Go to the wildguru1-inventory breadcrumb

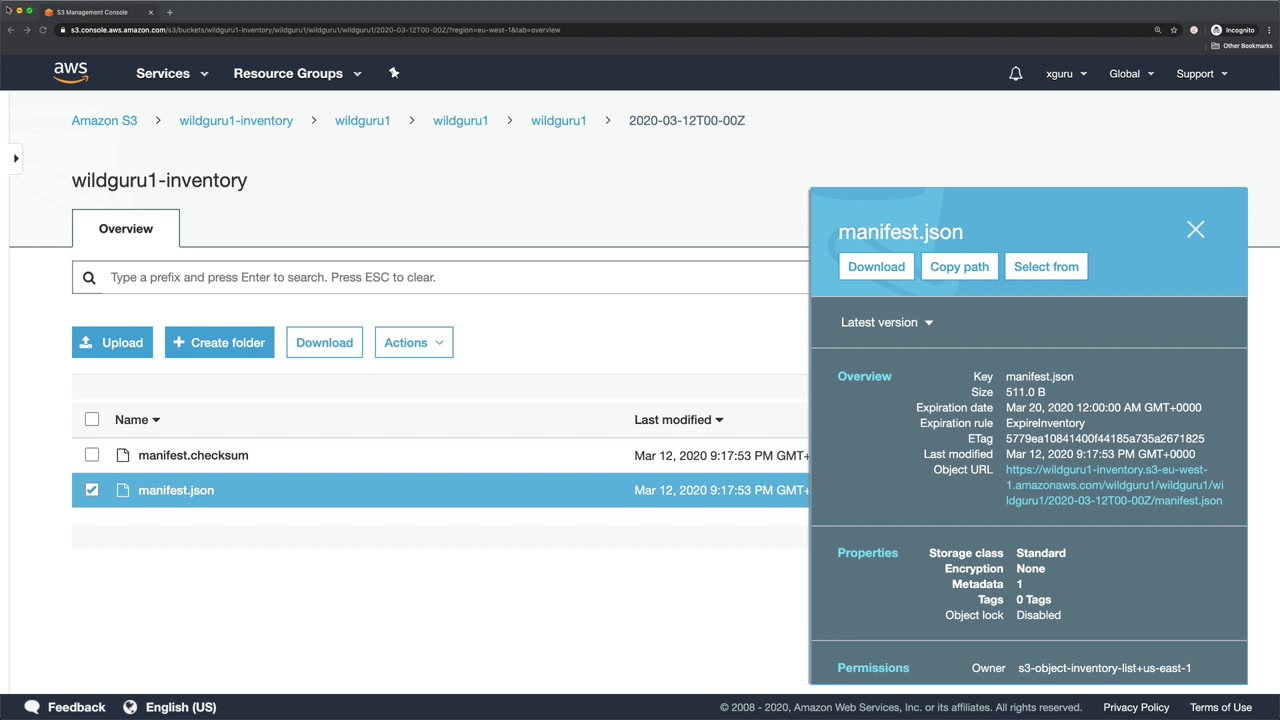tap(236, 121)
